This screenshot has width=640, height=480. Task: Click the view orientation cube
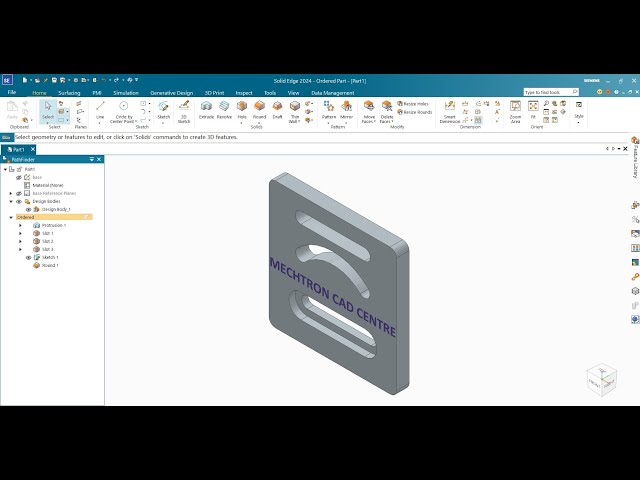(x=602, y=380)
